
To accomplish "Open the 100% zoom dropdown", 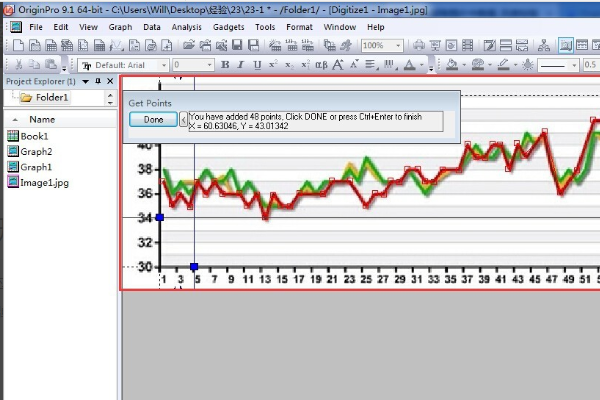I will pyautogui.click(x=398, y=46).
